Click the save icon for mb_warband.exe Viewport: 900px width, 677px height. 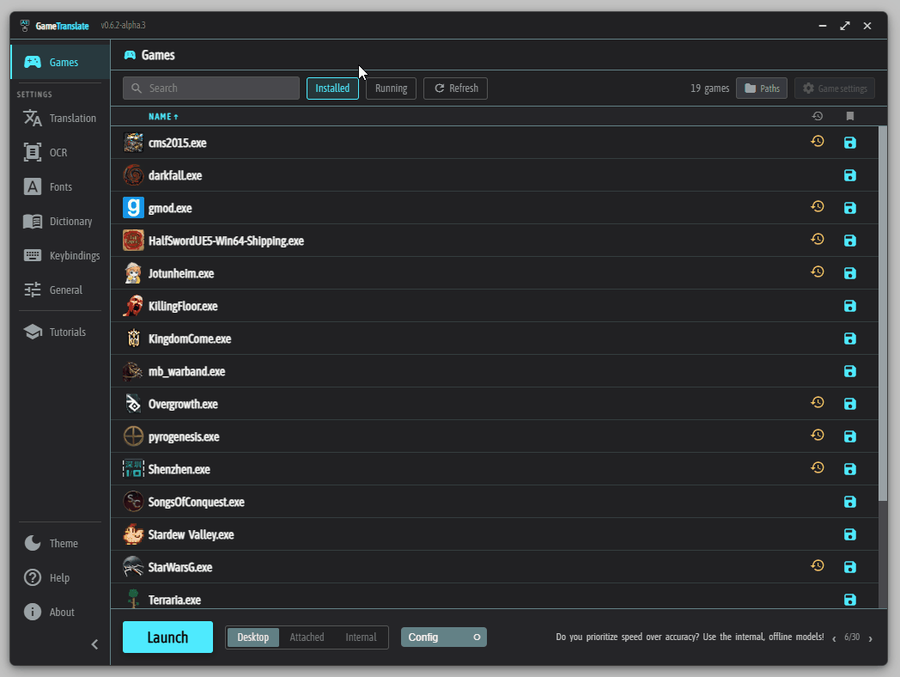coord(850,372)
